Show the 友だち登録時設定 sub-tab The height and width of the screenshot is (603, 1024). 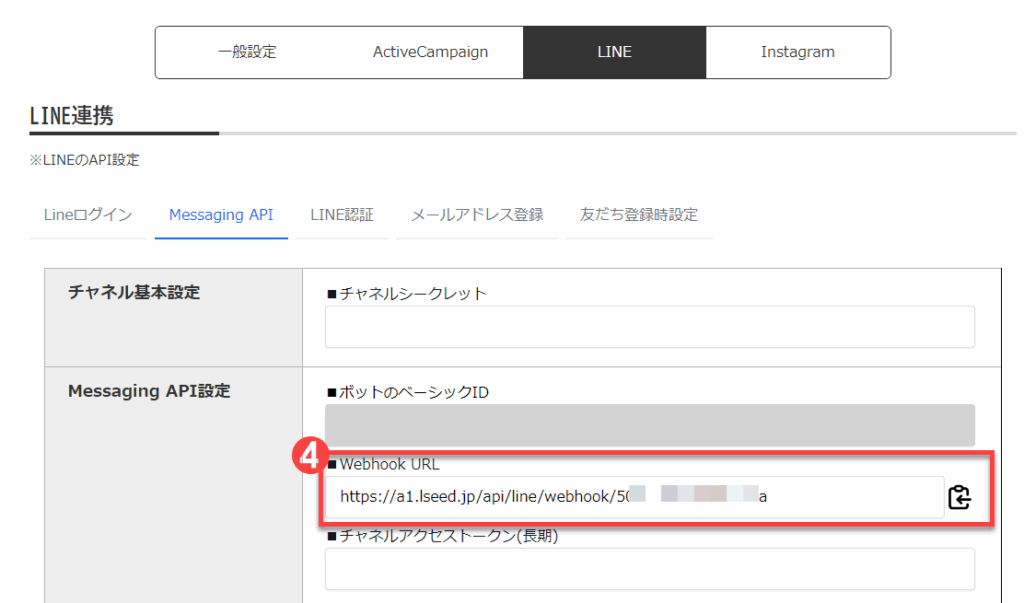639,215
